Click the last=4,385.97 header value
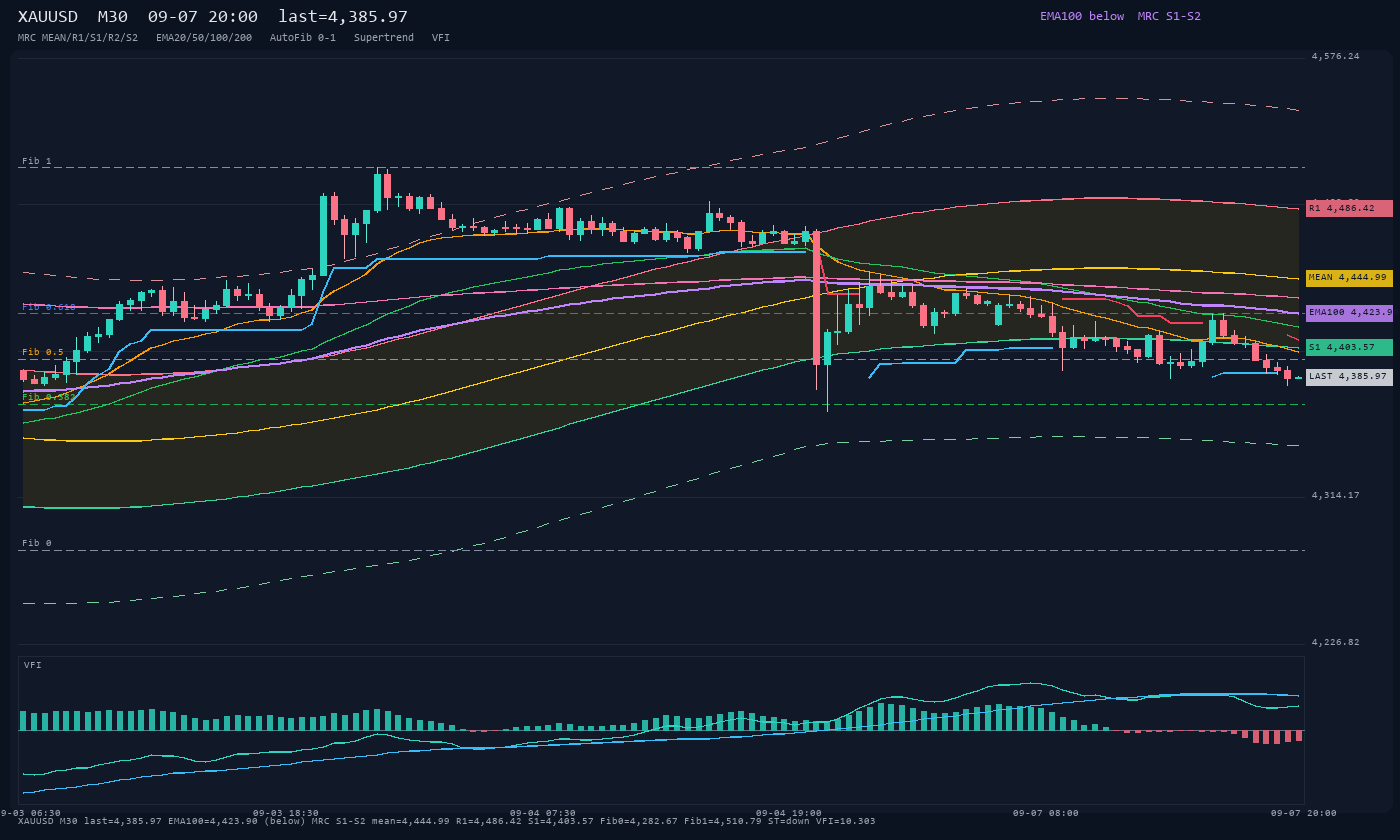The height and width of the screenshot is (840, 1400). point(343,17)
